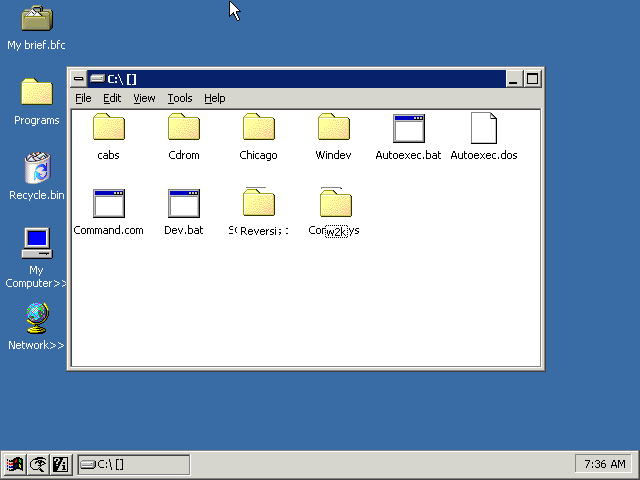Open the My brief.bfc briefcase icon
This screenshot has height=480, width=640.
pos(37,18)
